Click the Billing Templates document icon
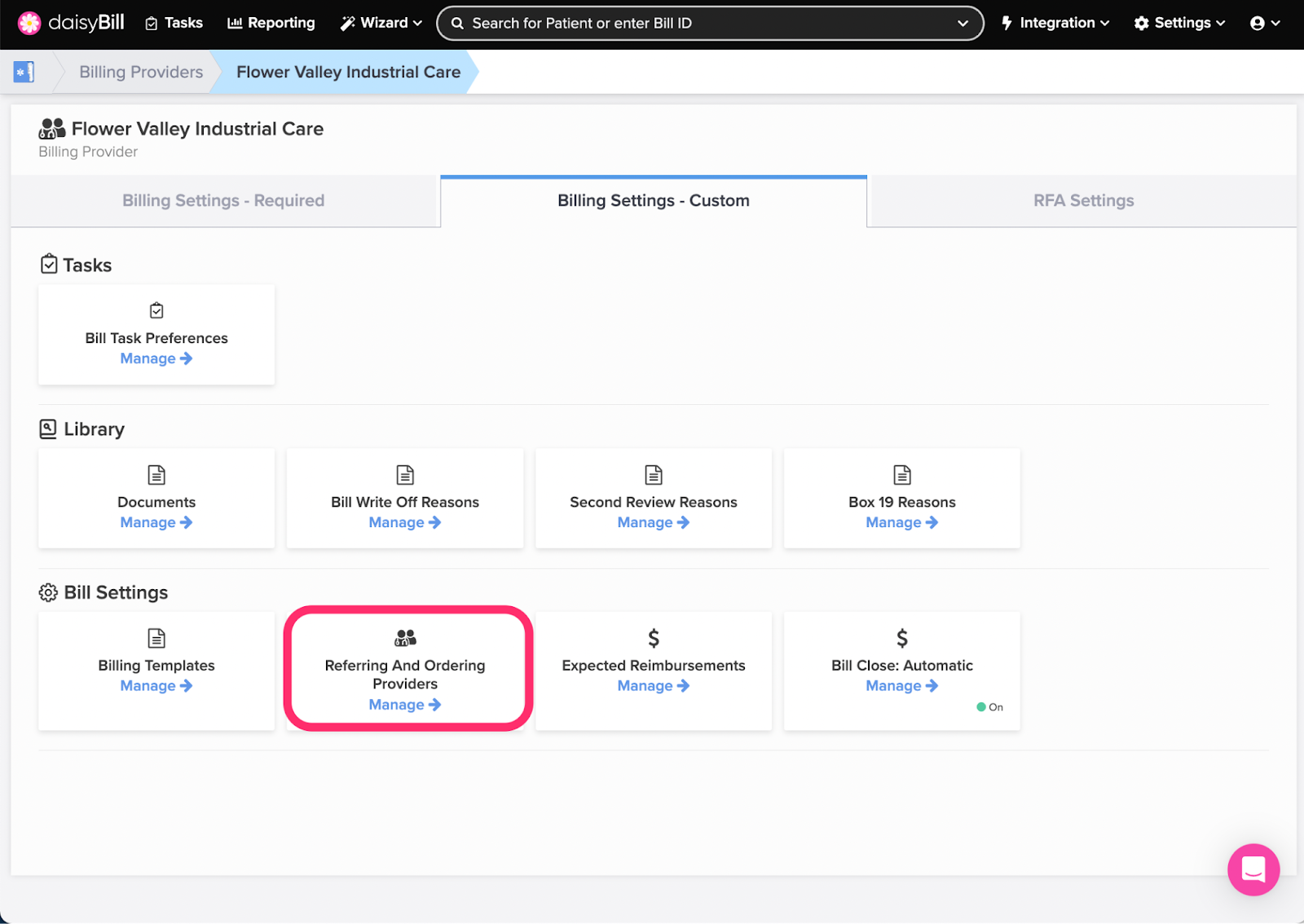 pyautogui.click(x=156, y=638)
